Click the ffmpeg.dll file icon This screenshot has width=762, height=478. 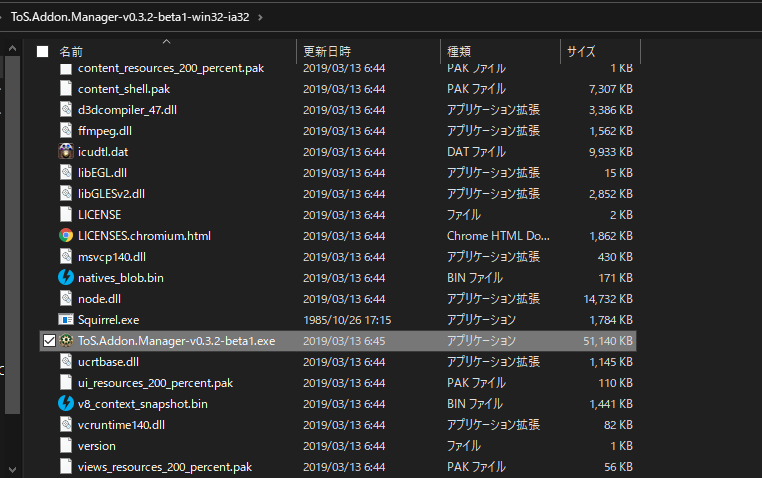point(66,131)
